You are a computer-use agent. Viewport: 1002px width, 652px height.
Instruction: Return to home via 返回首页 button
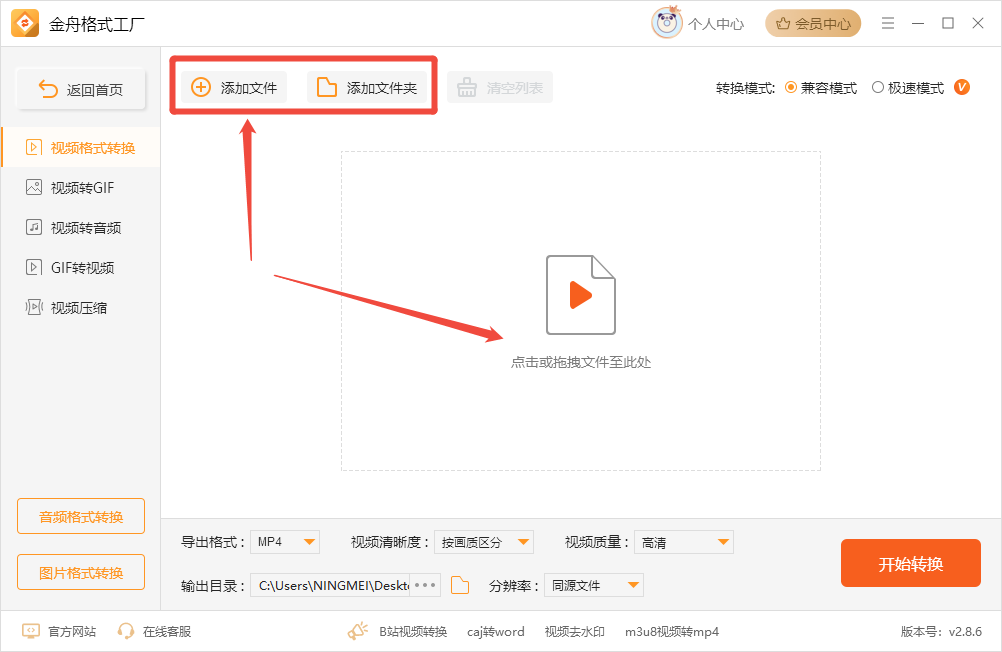click(81, 89)
